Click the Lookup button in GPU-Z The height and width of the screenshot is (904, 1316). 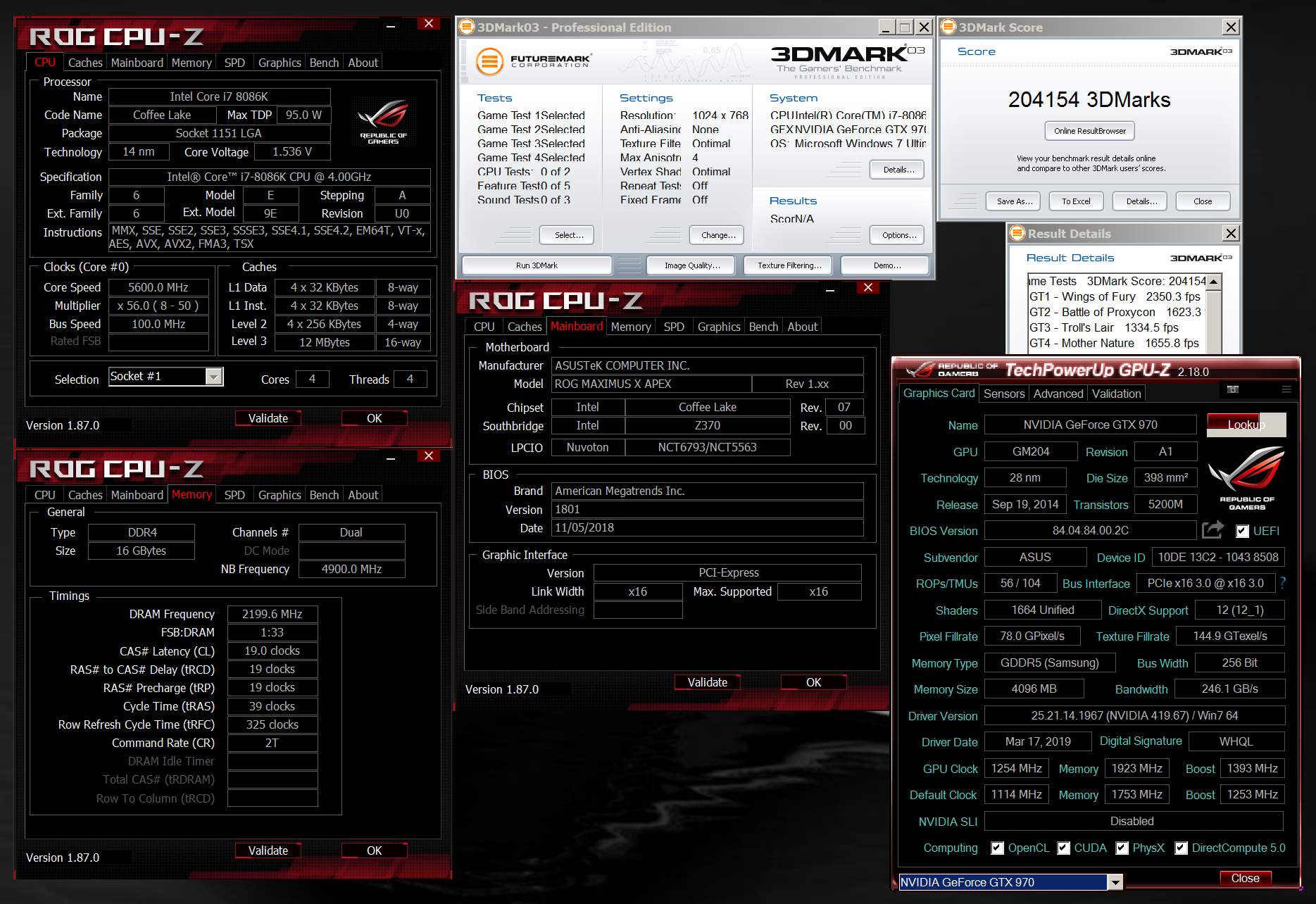[x=1246, y=425]
